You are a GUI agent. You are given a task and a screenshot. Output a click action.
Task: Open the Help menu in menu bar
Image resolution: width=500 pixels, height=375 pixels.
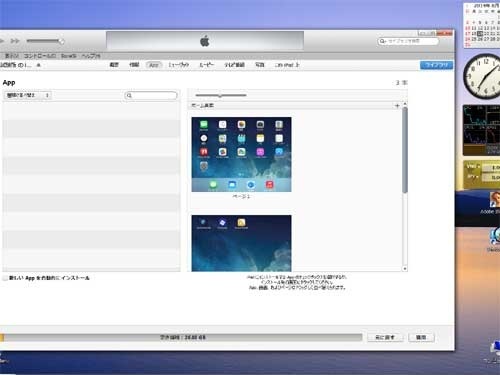pos(91,56)
